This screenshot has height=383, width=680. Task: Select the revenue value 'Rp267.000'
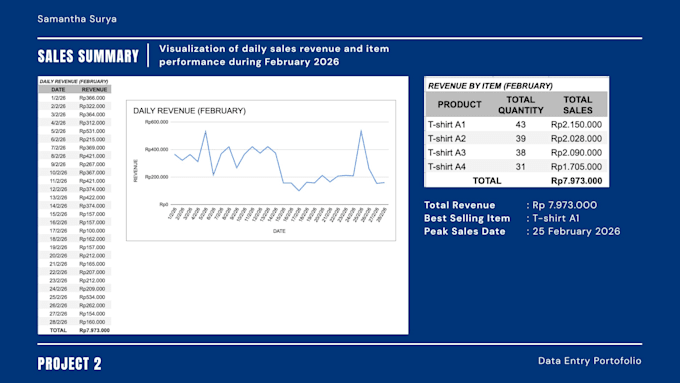[92, 164]
